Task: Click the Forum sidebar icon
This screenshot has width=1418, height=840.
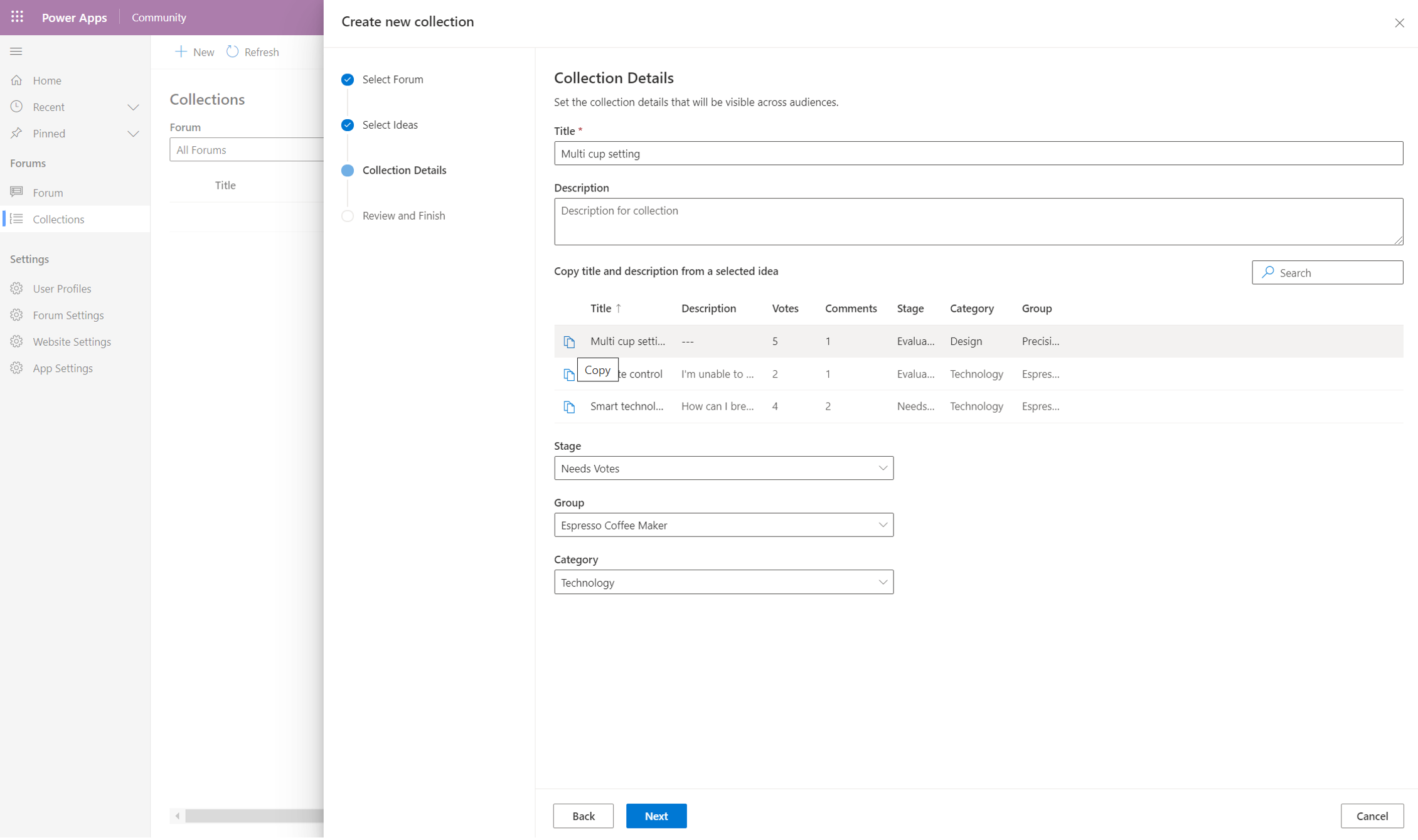Action: tap(16, 192)
